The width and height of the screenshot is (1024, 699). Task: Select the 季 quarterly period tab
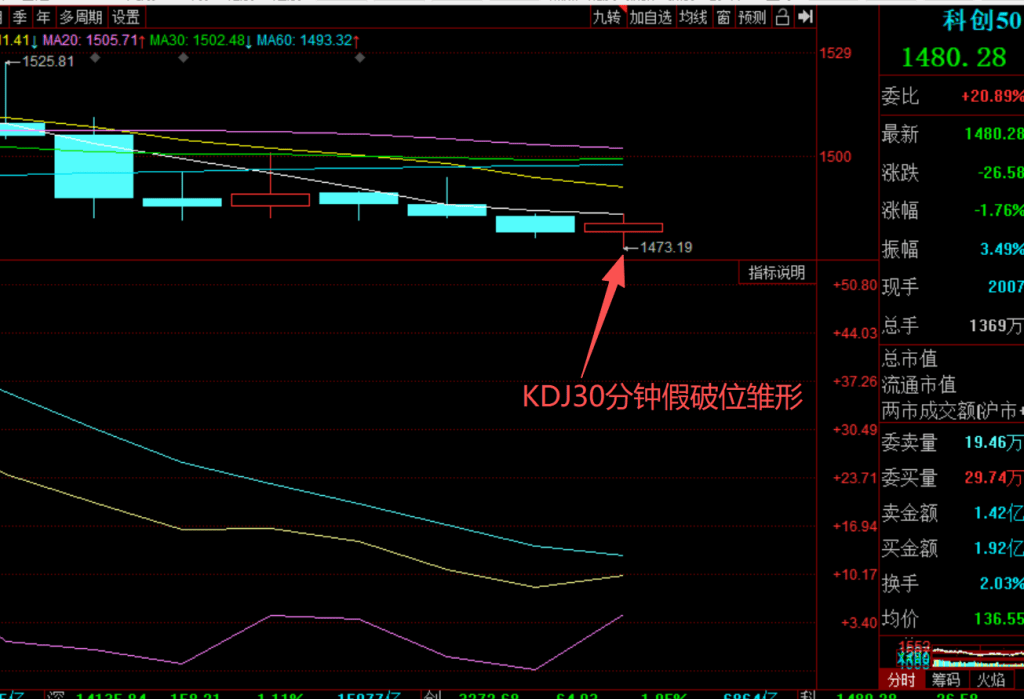[x=19, y=17]
